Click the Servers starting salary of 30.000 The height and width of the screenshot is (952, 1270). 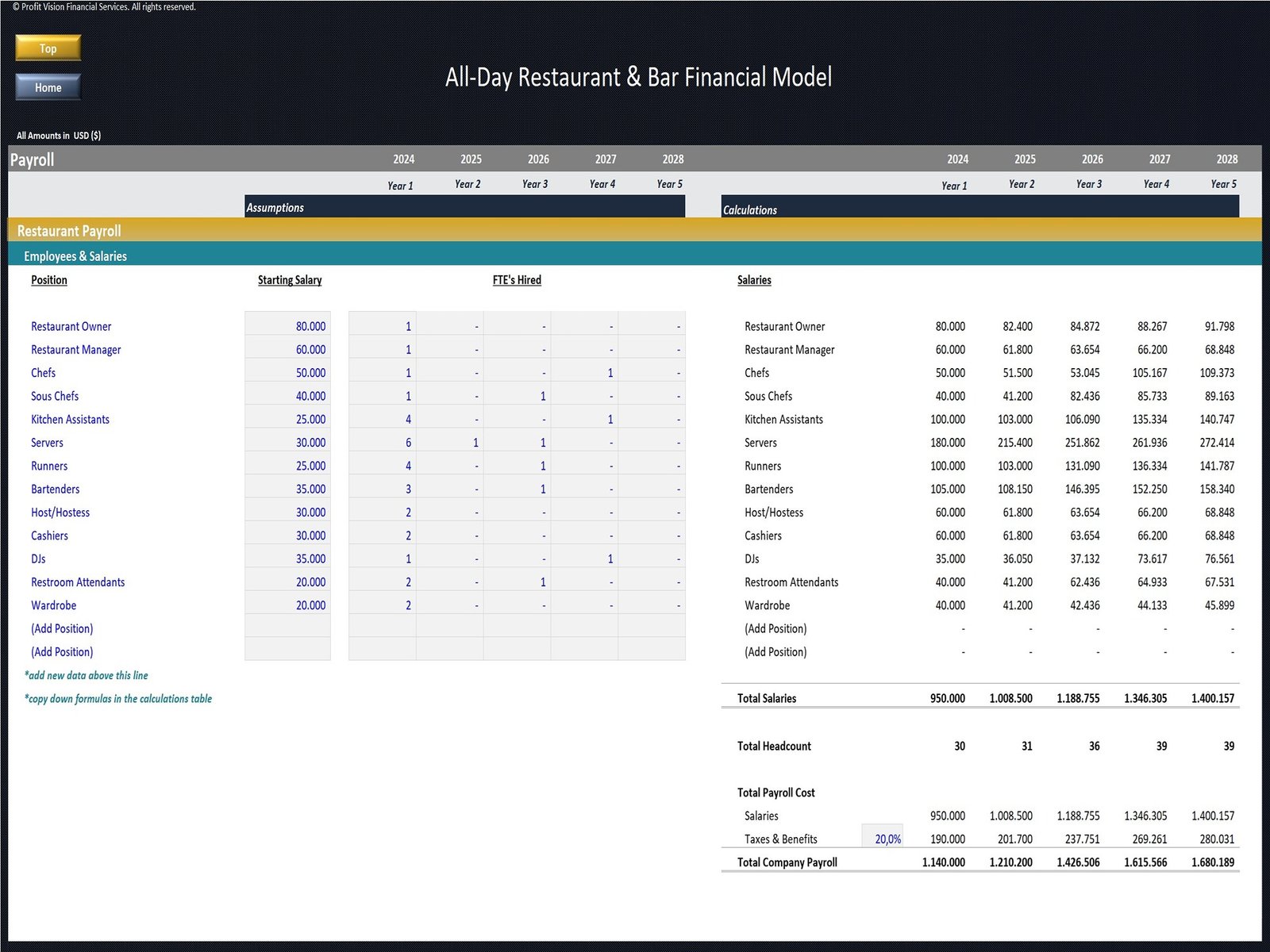[x=302, y=443]
